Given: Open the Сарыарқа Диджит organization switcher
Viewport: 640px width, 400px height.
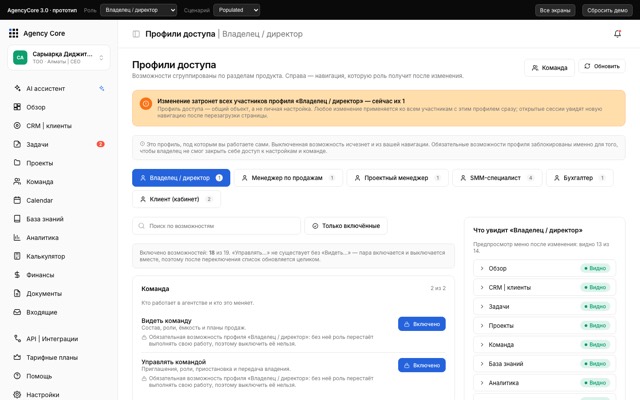Looking at the screenshot, I should tap(59, 58).
